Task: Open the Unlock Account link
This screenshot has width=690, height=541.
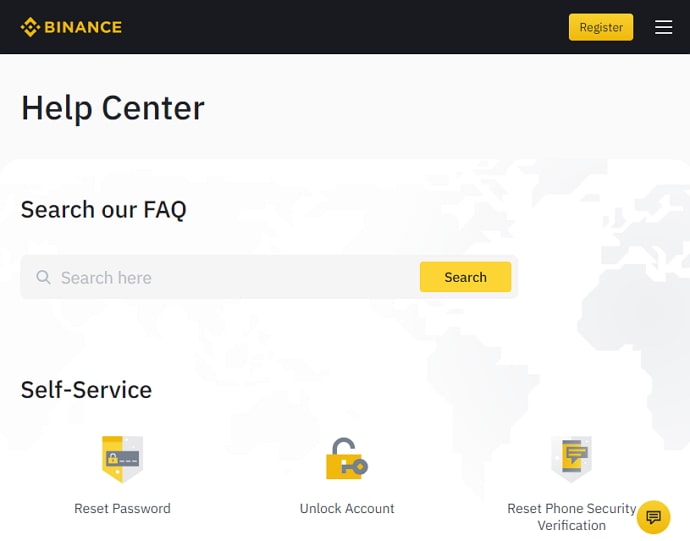Action: [347, 508]
